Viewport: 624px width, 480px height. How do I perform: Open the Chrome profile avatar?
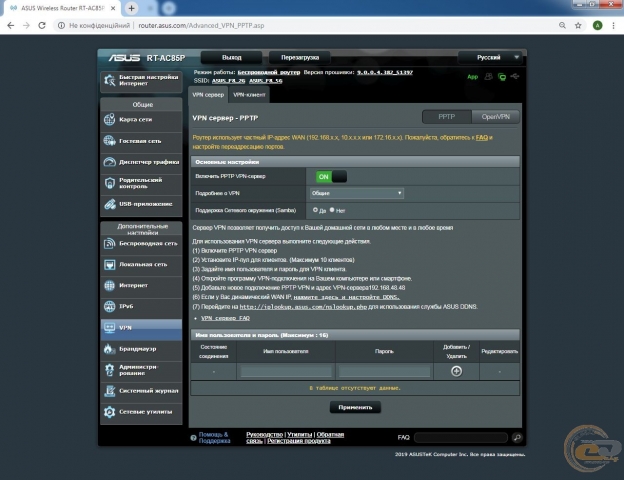[x=597, y=25]
